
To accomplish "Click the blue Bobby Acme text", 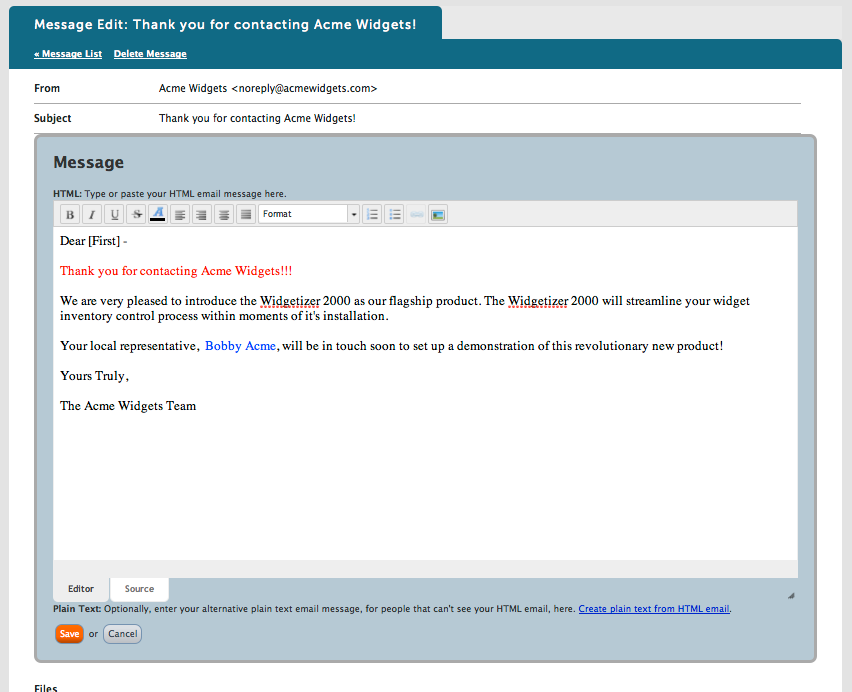I will pyautogui.click(x=240, y=346).
